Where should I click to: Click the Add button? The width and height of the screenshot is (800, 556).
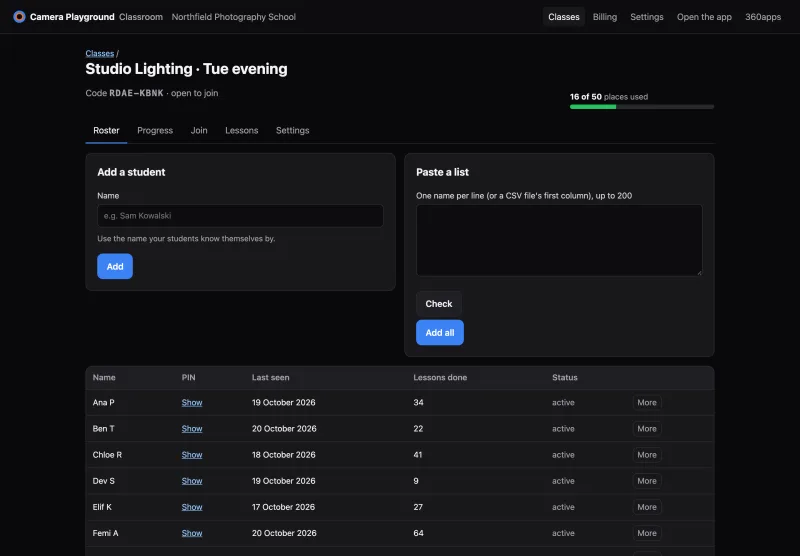(115, 266)
